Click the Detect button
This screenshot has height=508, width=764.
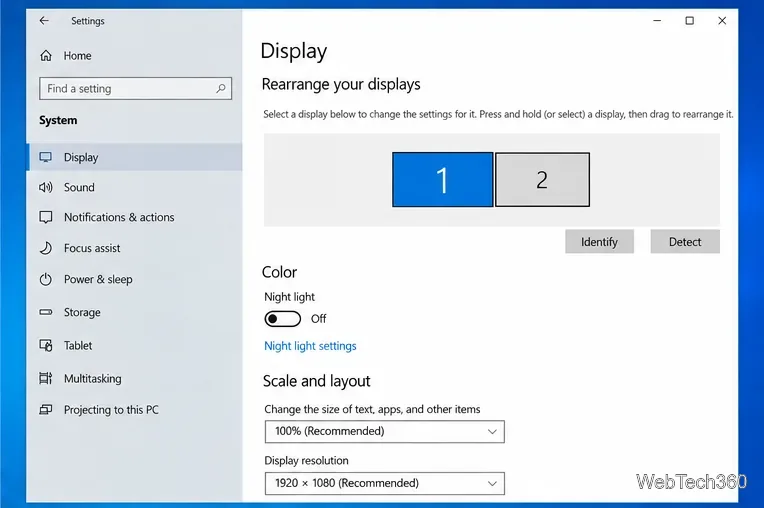685,242
